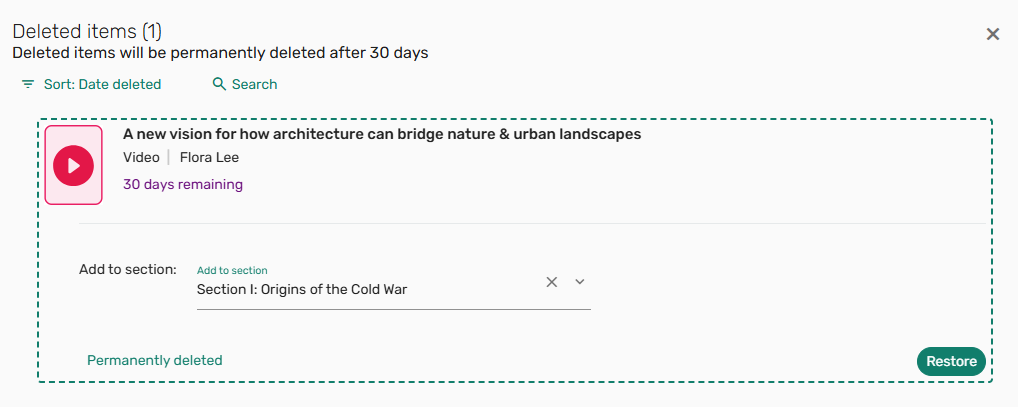Select the architecture video title

[x=381, y=134]
